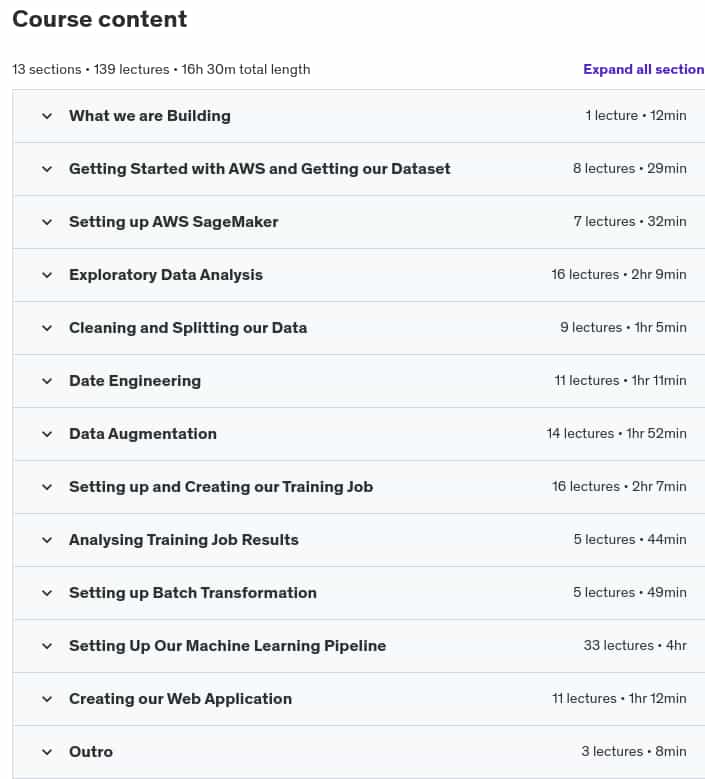Viewport: 705px width, 779px height.
Task: Click 'Expand all sections' link
Action: click(644, 69)
